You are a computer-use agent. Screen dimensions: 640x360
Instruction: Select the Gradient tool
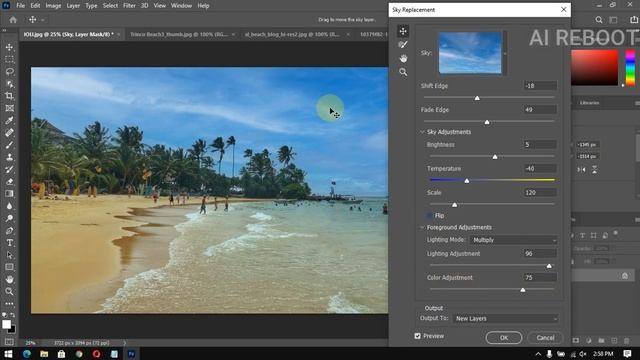point(9,194)
